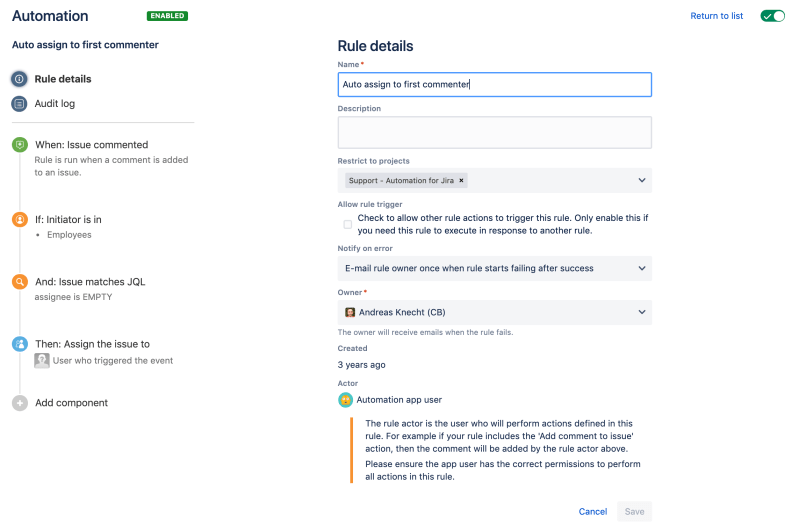The height and width of the screenshot is (530, 799).
Task: Click the '3 years ago' created value
Action: [361, 365]
